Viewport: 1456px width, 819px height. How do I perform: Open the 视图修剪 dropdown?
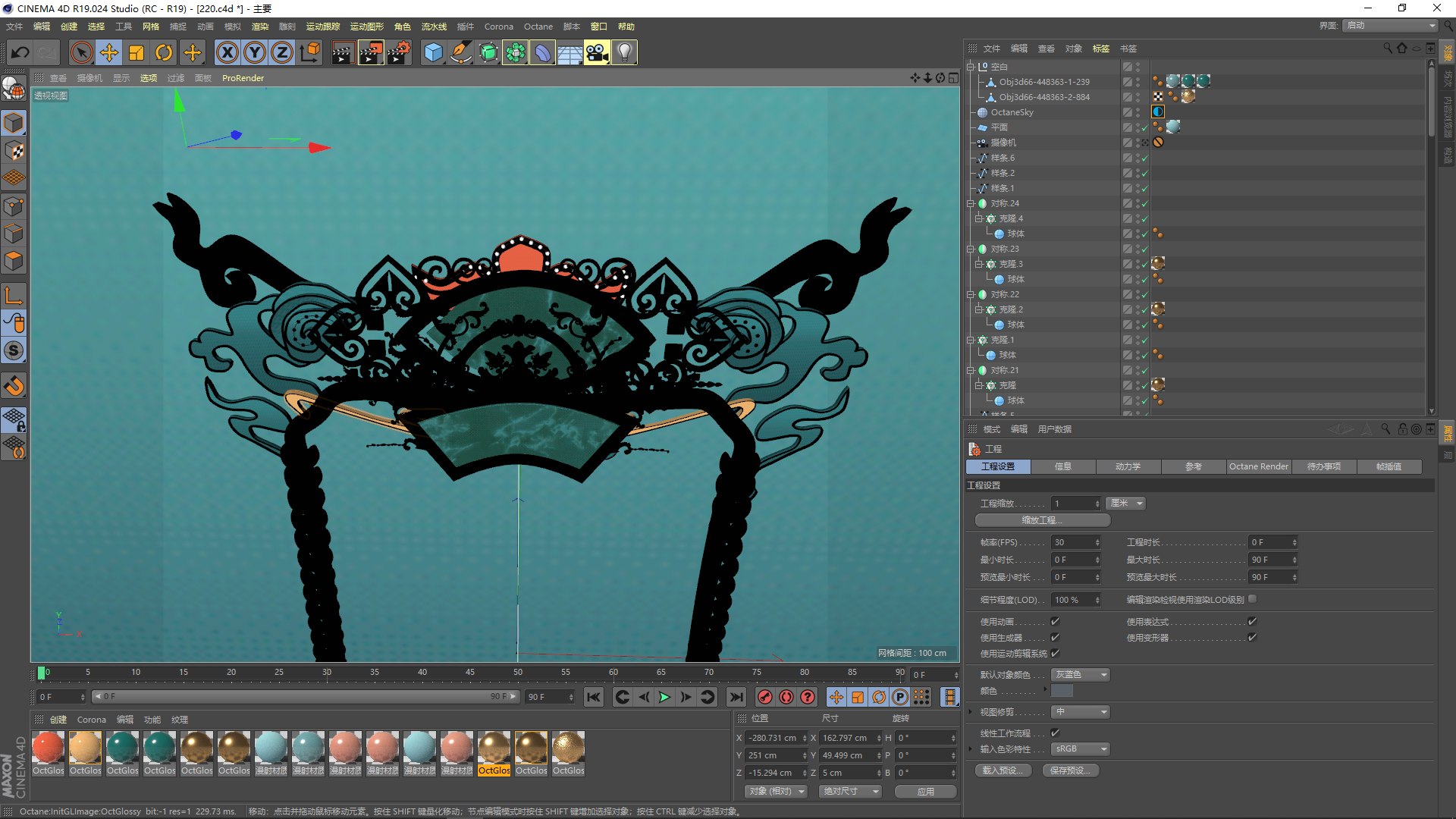point(1080,711)
